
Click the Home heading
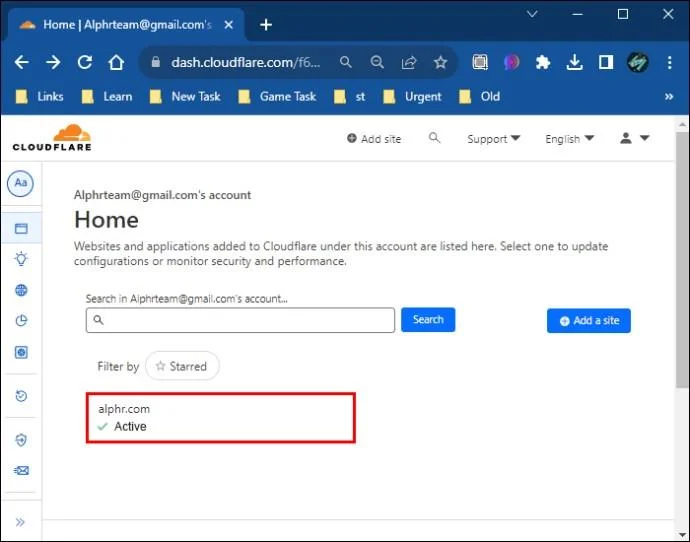[106, 220]
